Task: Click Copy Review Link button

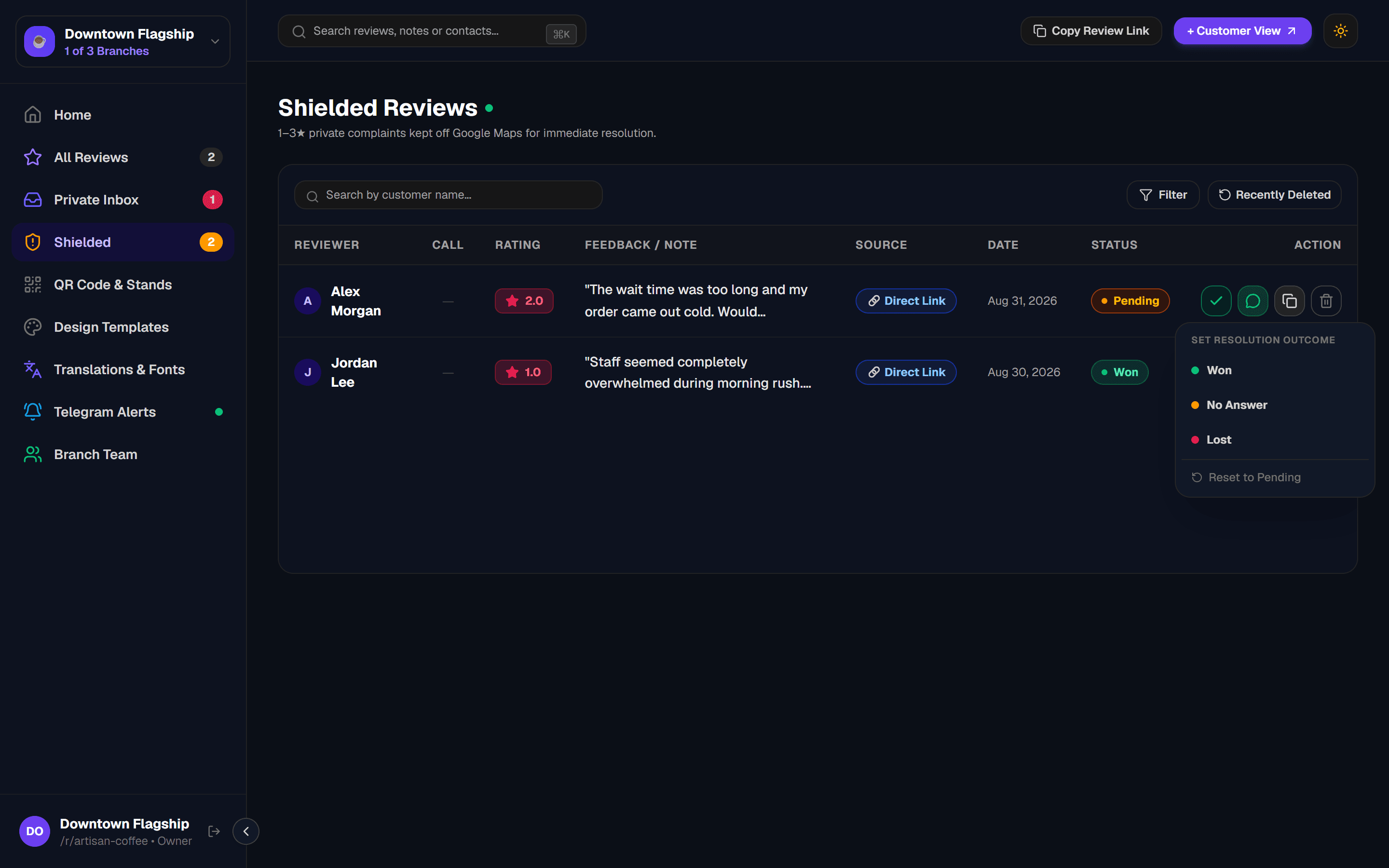Action: tap(1090, 31)
